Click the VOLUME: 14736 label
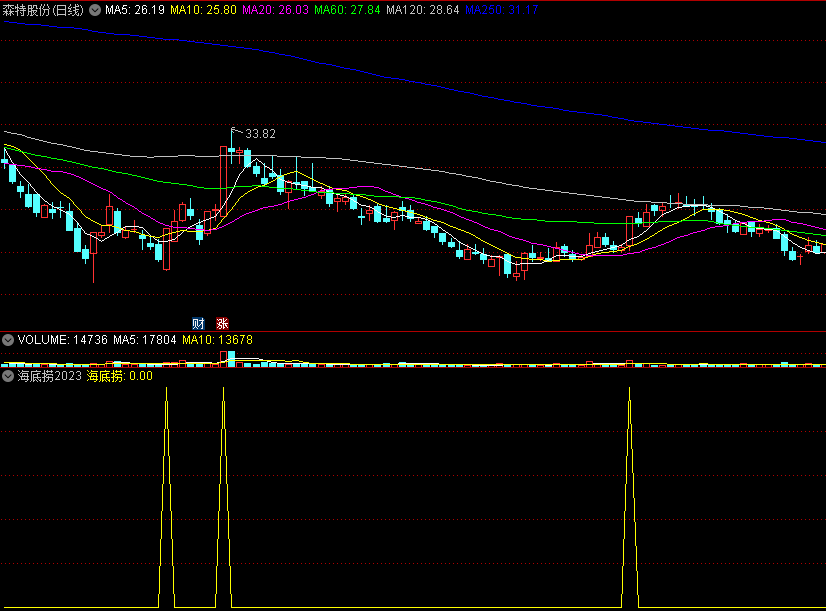 click(x=63, y=340)
